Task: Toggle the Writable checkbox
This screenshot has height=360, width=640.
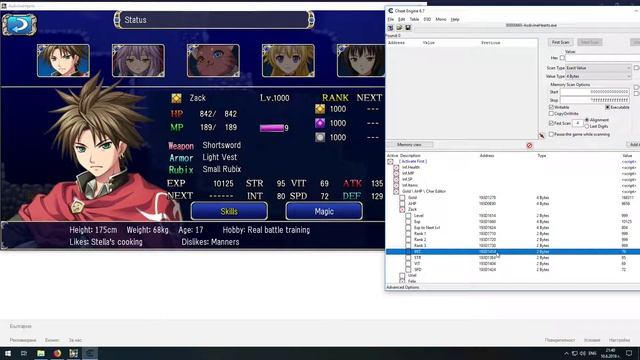Action: click(x=551, y=107)
